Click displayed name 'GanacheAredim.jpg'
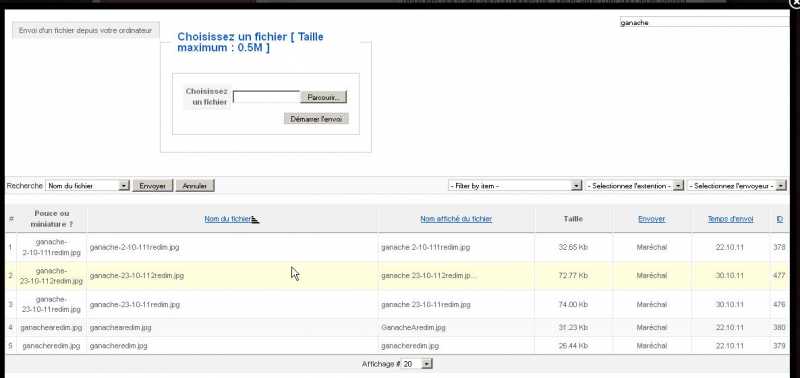The image size is (800, 378). coord(413,327)
